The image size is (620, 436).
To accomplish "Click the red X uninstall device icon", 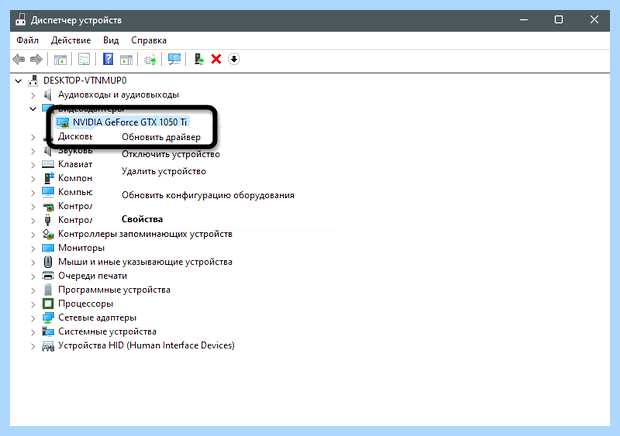I will [x=216, y=59].
